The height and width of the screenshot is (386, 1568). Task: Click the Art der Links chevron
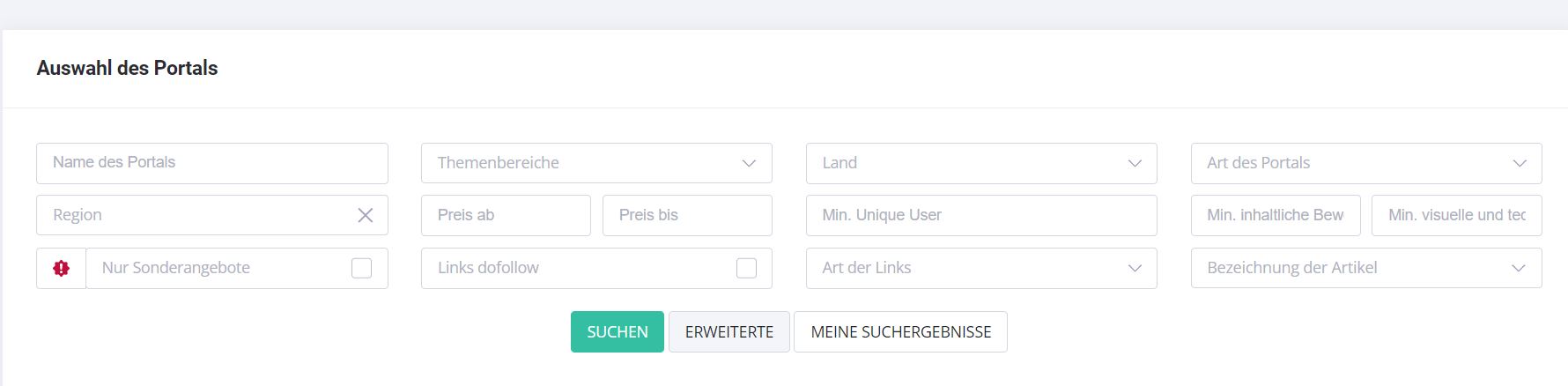1135,268
